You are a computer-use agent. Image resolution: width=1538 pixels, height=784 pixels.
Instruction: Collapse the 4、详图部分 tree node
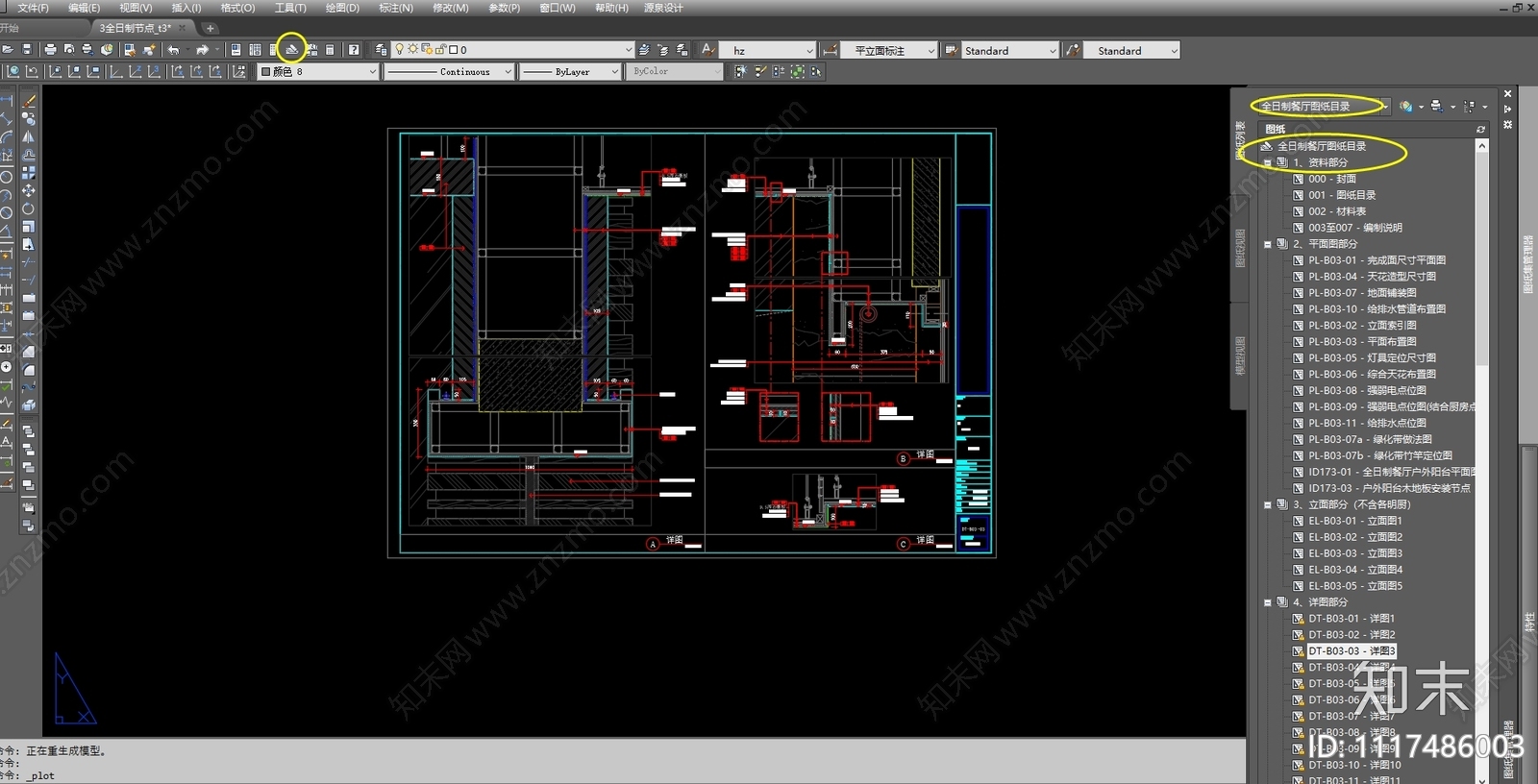click(1267, 602)
